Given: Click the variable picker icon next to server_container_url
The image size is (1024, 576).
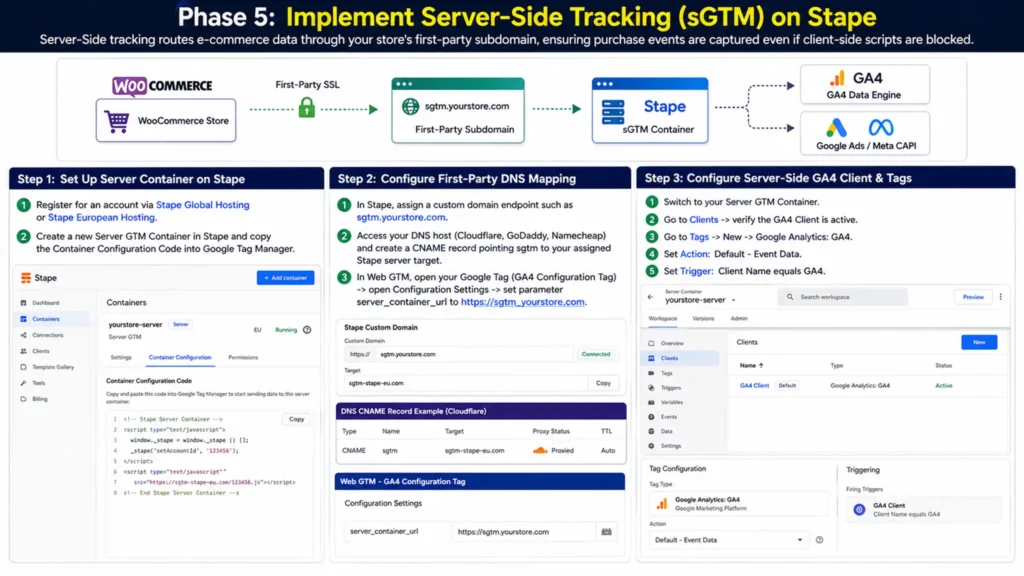Looking at the screenshot, I should 606,532.
